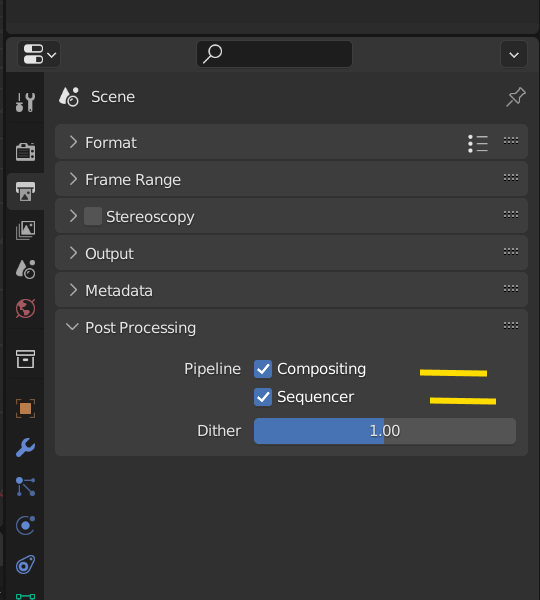The height and width of the screenshot is (600, 540).
Task: Open the Format presets list icon
Action: (478, 143)
